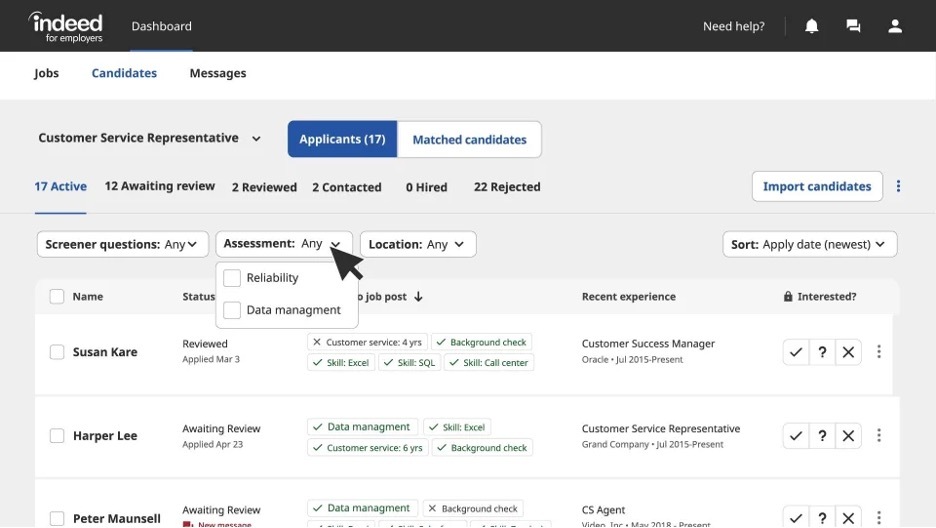Open Harper Lee's row options menu

879,435
